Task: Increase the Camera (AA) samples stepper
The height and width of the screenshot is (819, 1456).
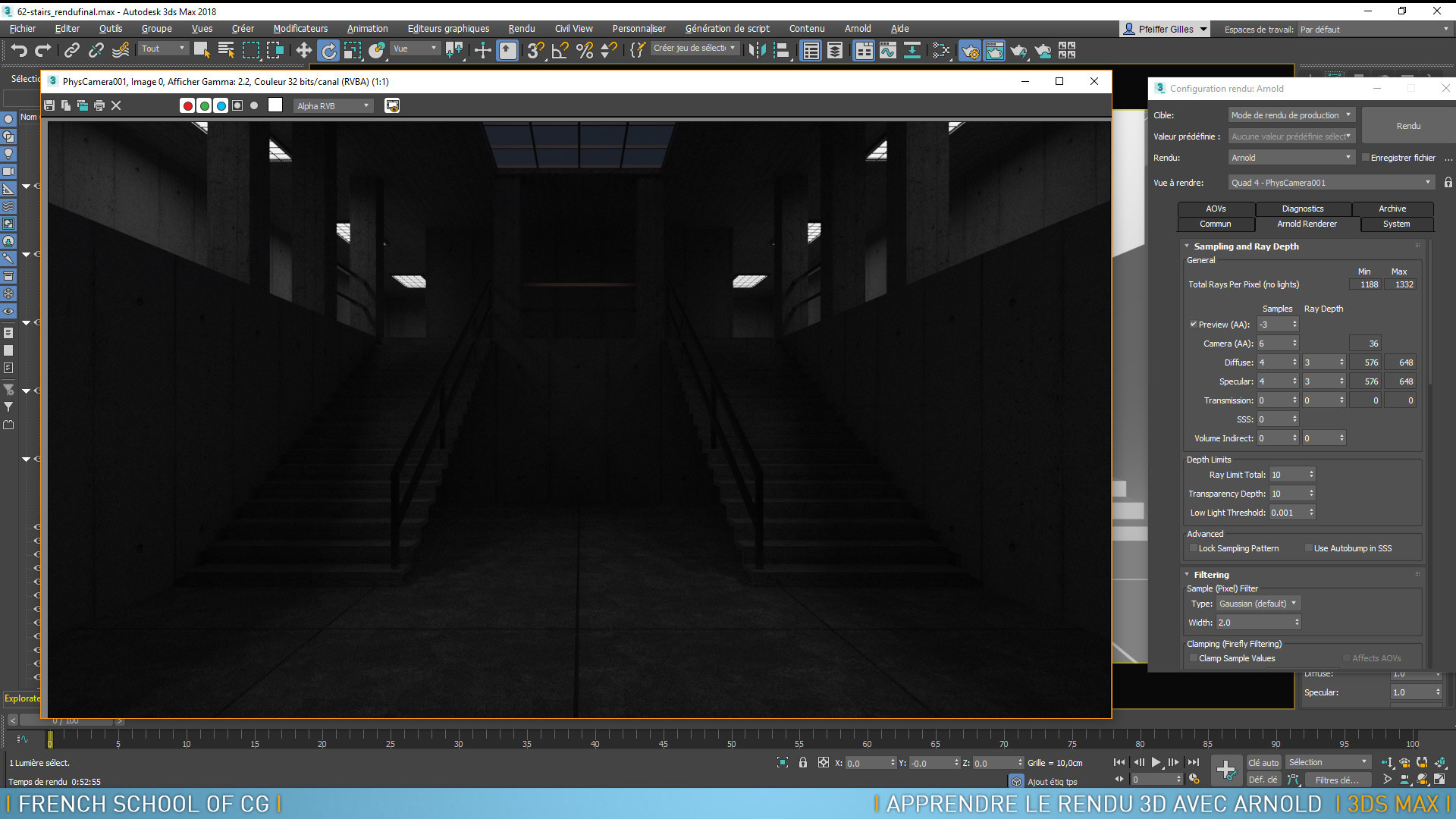Action: click(1293, 340)
